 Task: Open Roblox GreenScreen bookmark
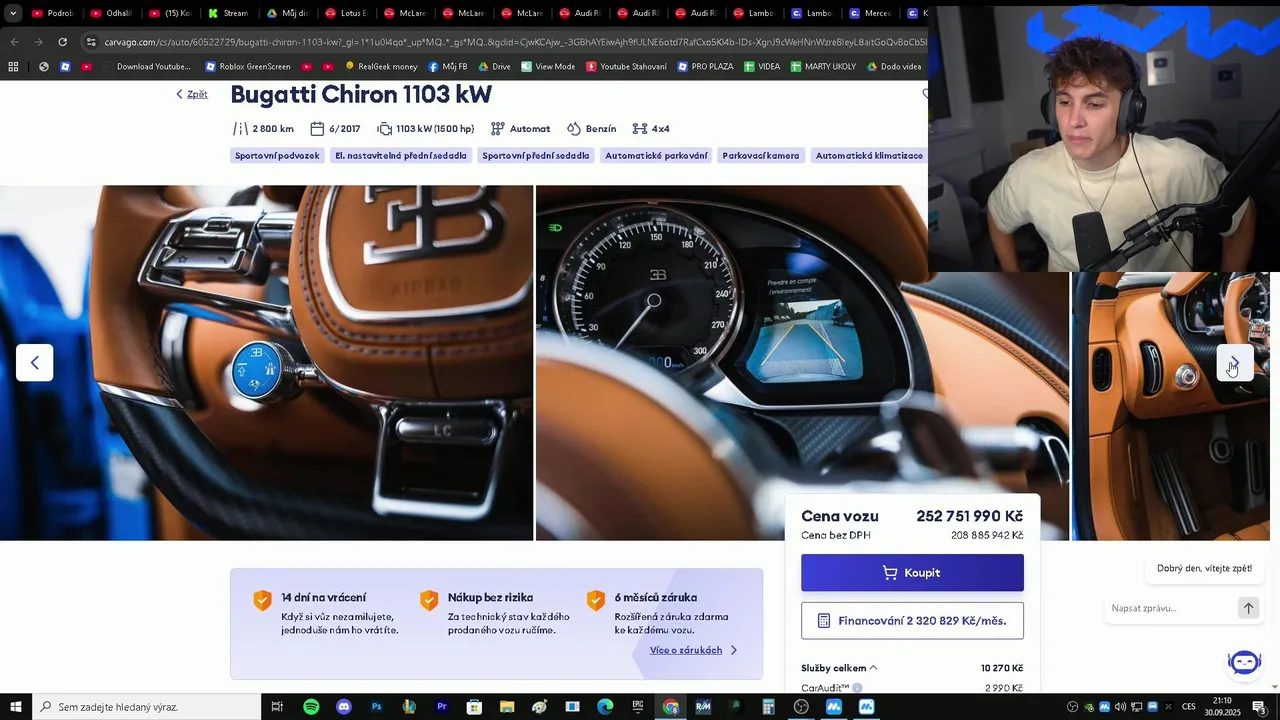click(248, 67)
